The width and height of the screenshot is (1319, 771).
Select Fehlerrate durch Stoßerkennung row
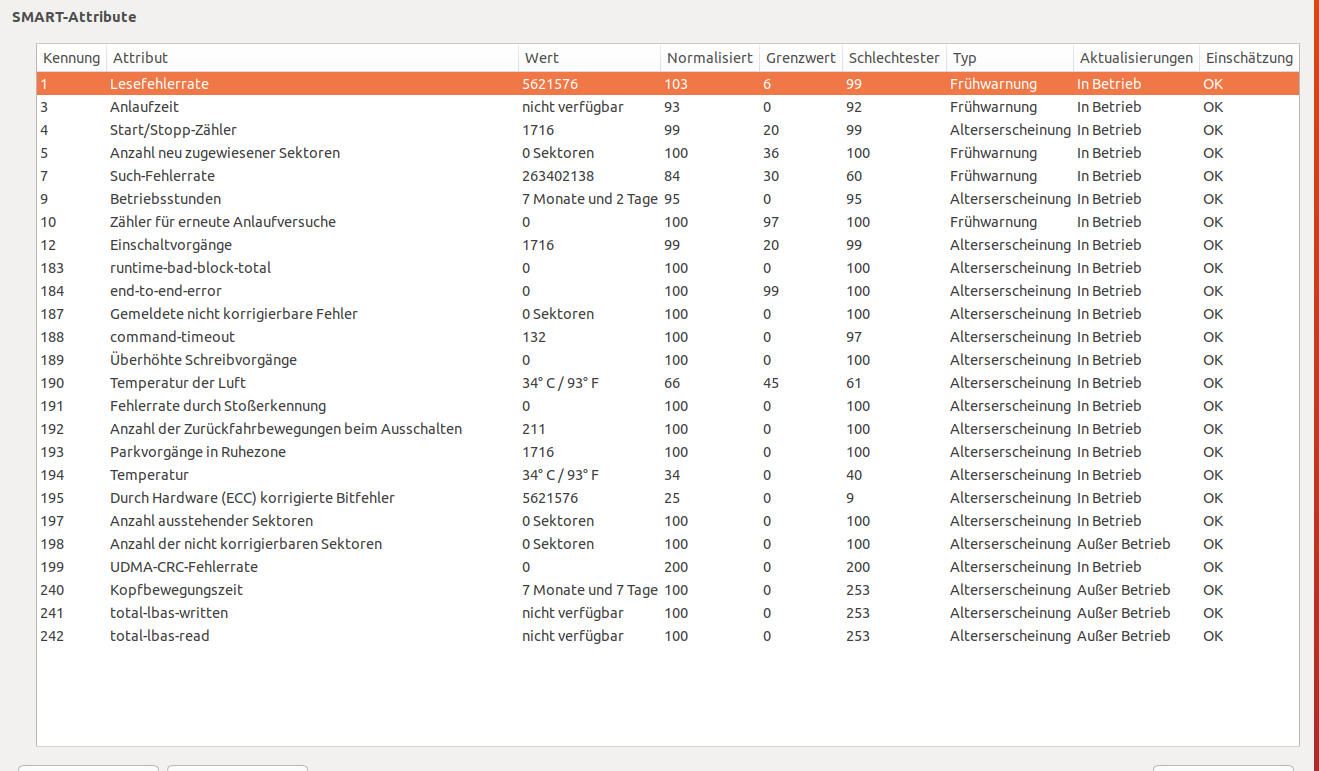(x=668, y=406)
